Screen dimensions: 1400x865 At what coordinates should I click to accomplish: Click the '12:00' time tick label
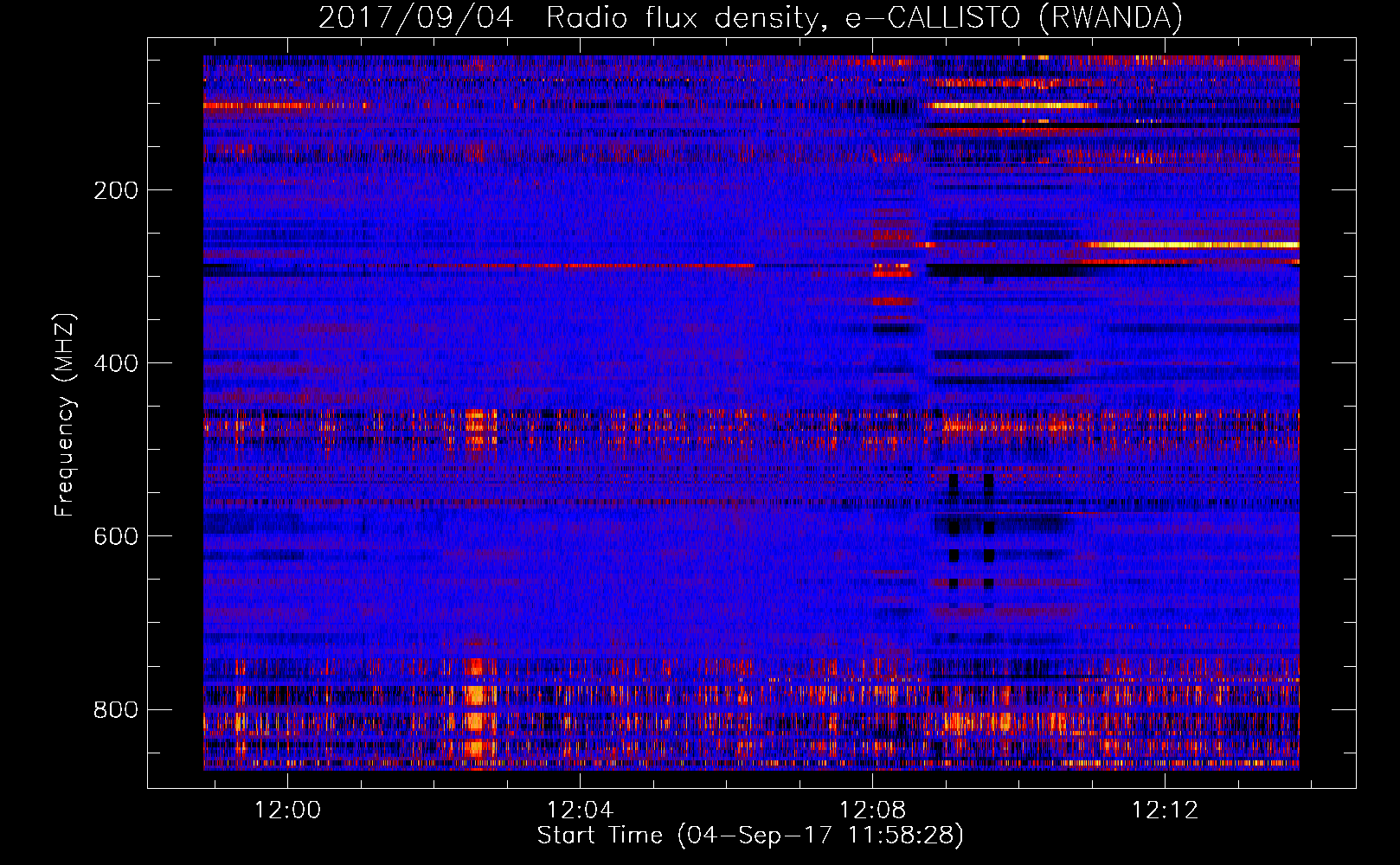click(x=287, y=810)
